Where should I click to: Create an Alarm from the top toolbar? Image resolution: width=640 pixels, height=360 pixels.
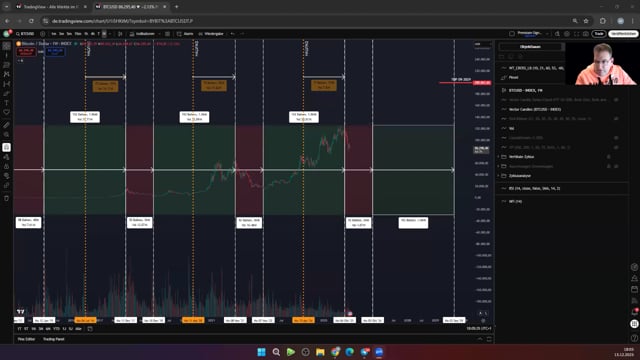tap(185, 34)
